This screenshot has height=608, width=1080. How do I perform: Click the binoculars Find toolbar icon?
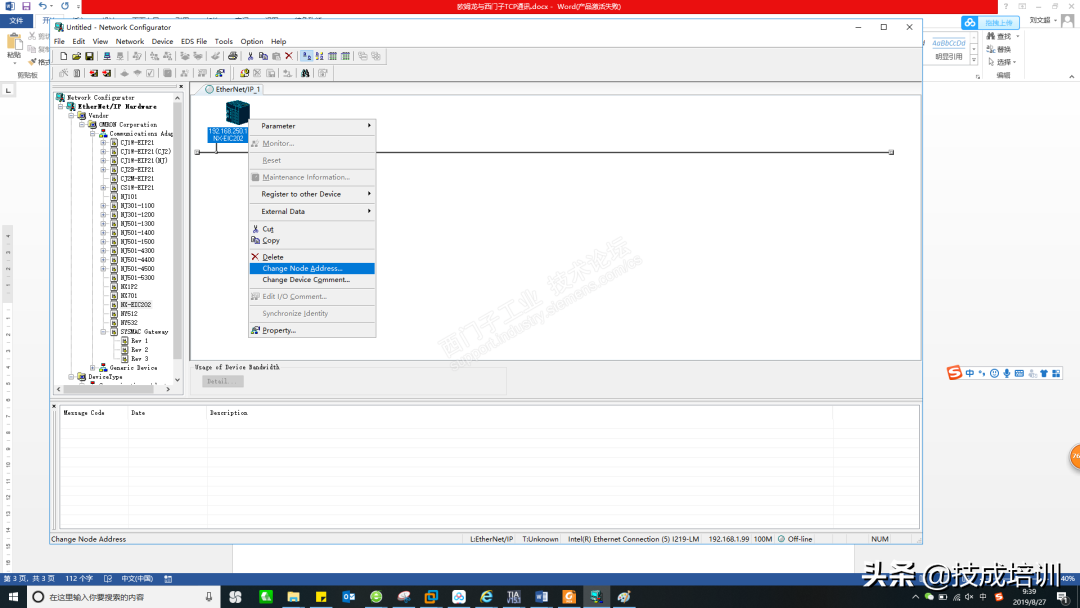click(x=305, y=73)
